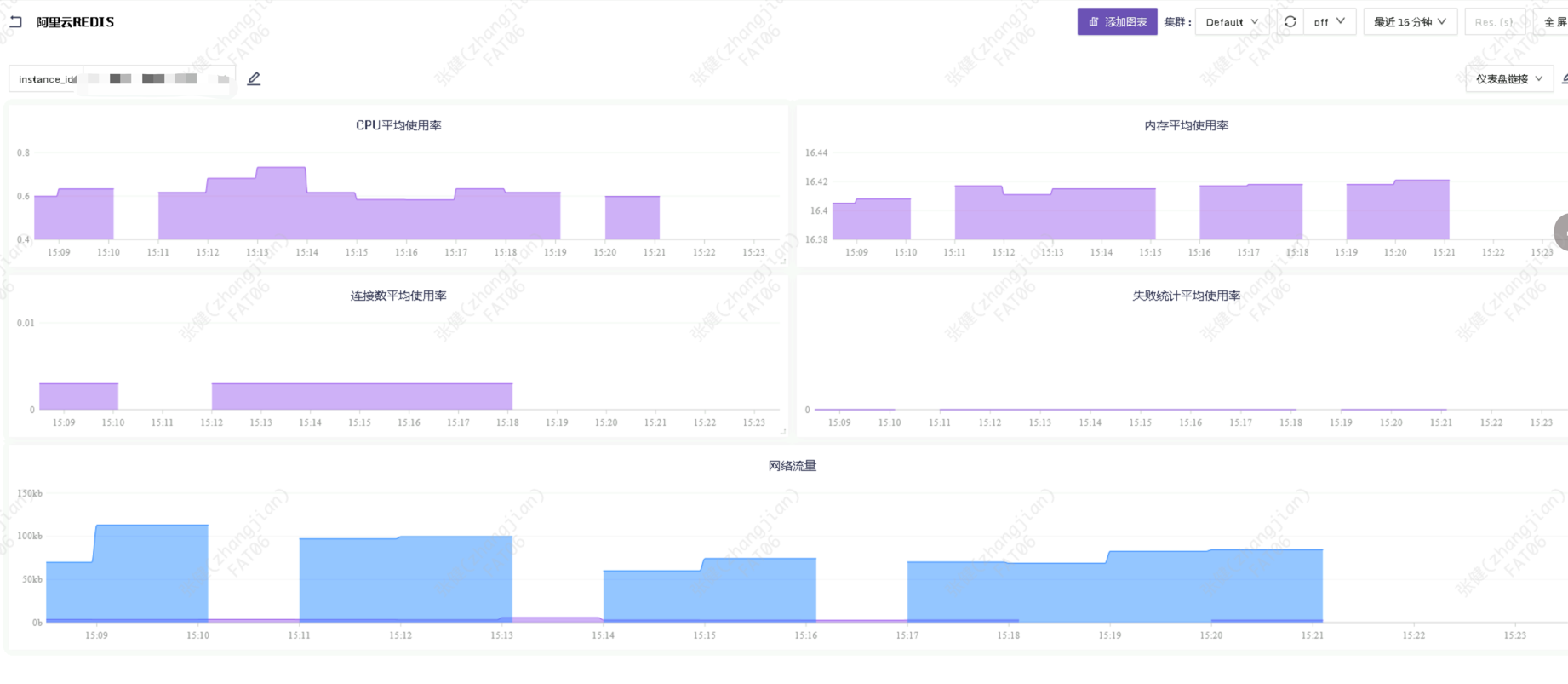This screenshot has height=684, width=1568.
Task: Click the resize handle of the CPU平均使用率 panel
Action: (x=783, y=262)
